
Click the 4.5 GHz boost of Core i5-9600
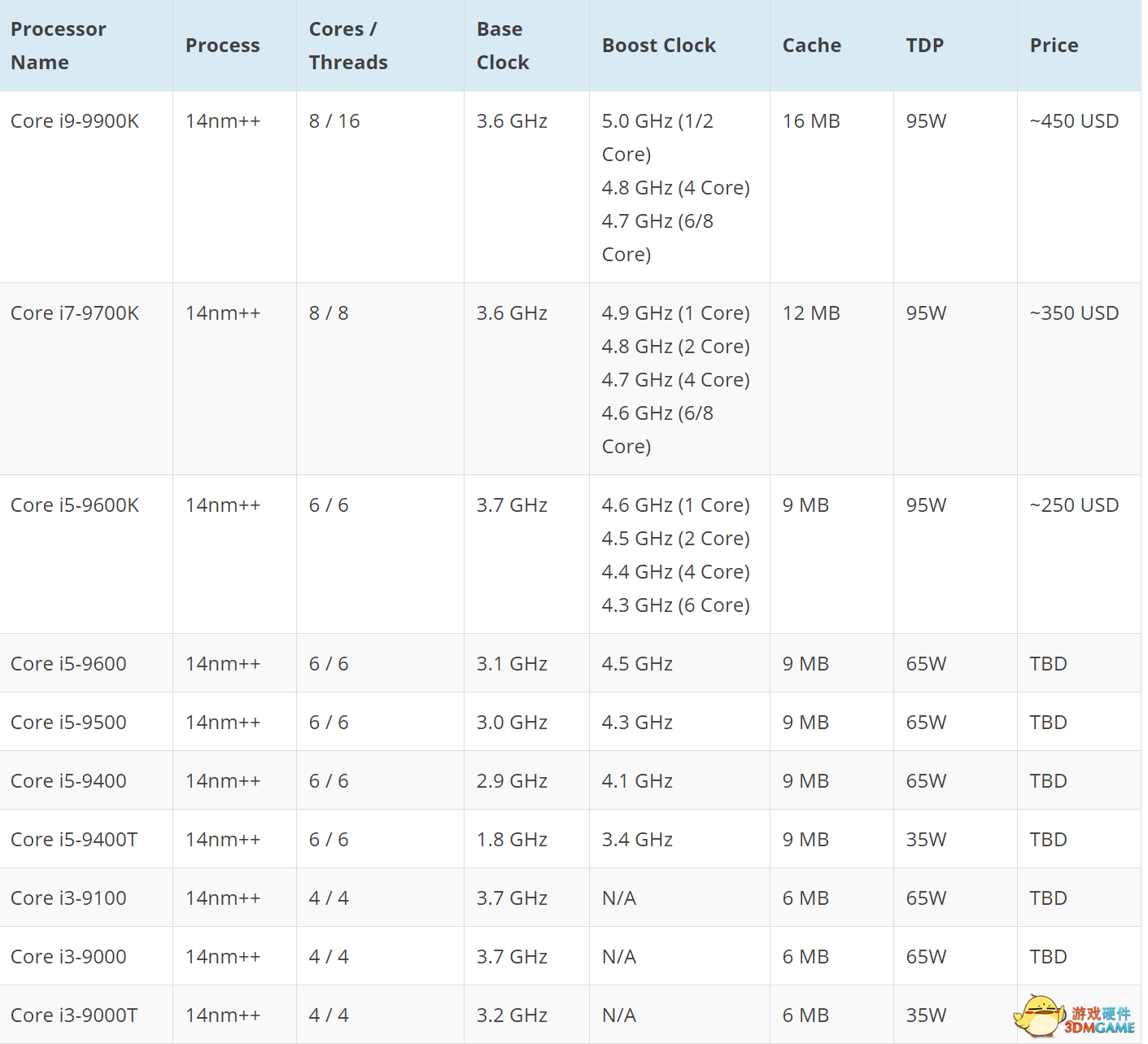click(637, 664)
